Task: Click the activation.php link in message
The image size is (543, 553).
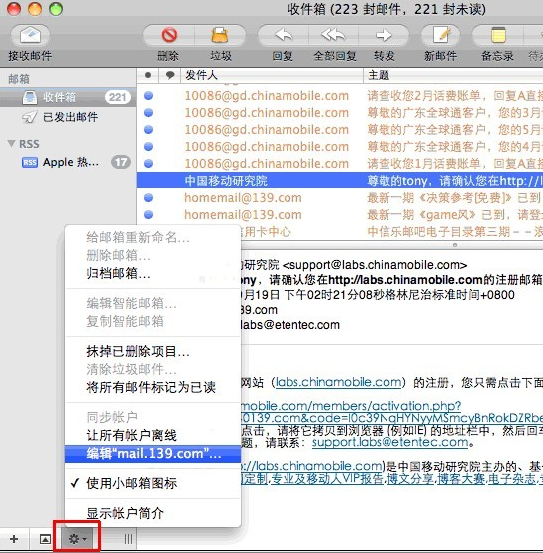Action: pyautogui.click(x=351, y=406)
